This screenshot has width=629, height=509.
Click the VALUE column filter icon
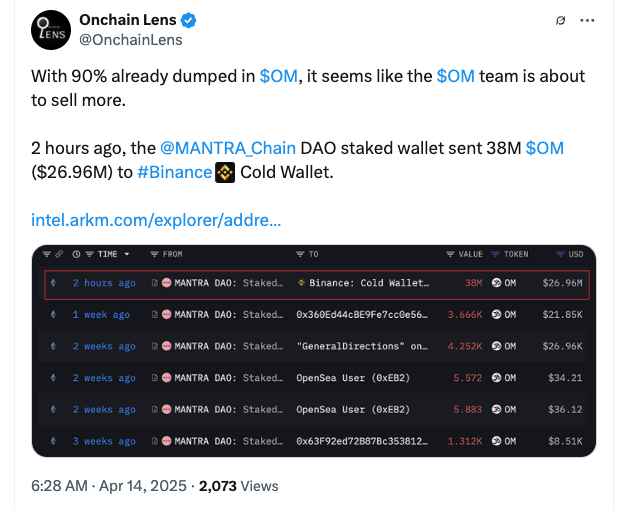(449, 255)
